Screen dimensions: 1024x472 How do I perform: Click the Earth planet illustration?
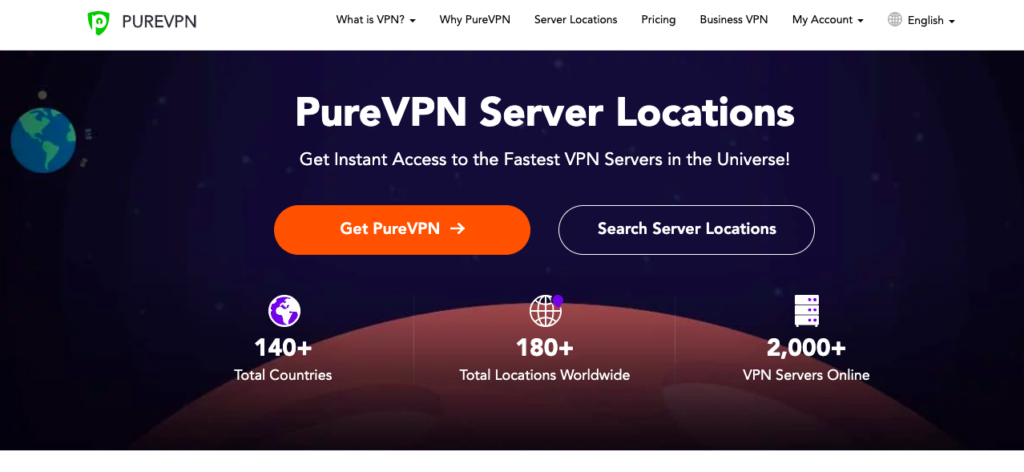[43, 140]
